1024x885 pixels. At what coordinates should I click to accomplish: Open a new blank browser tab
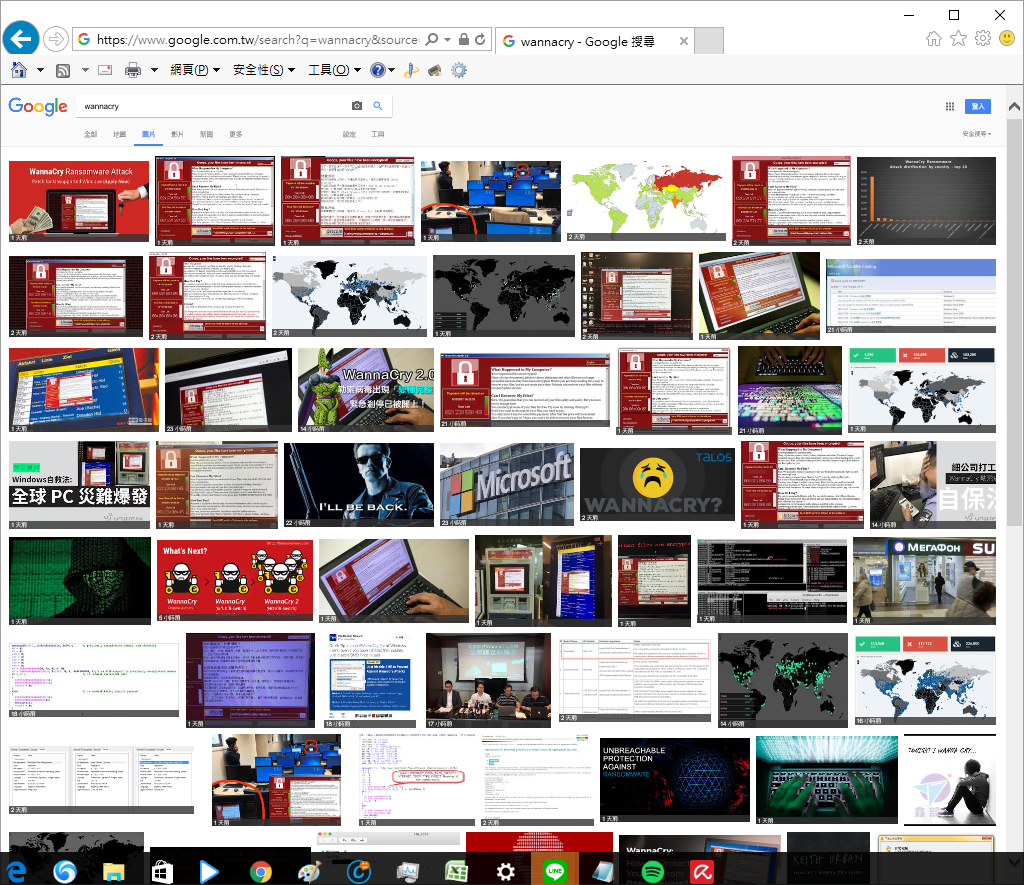pos(709,41)
